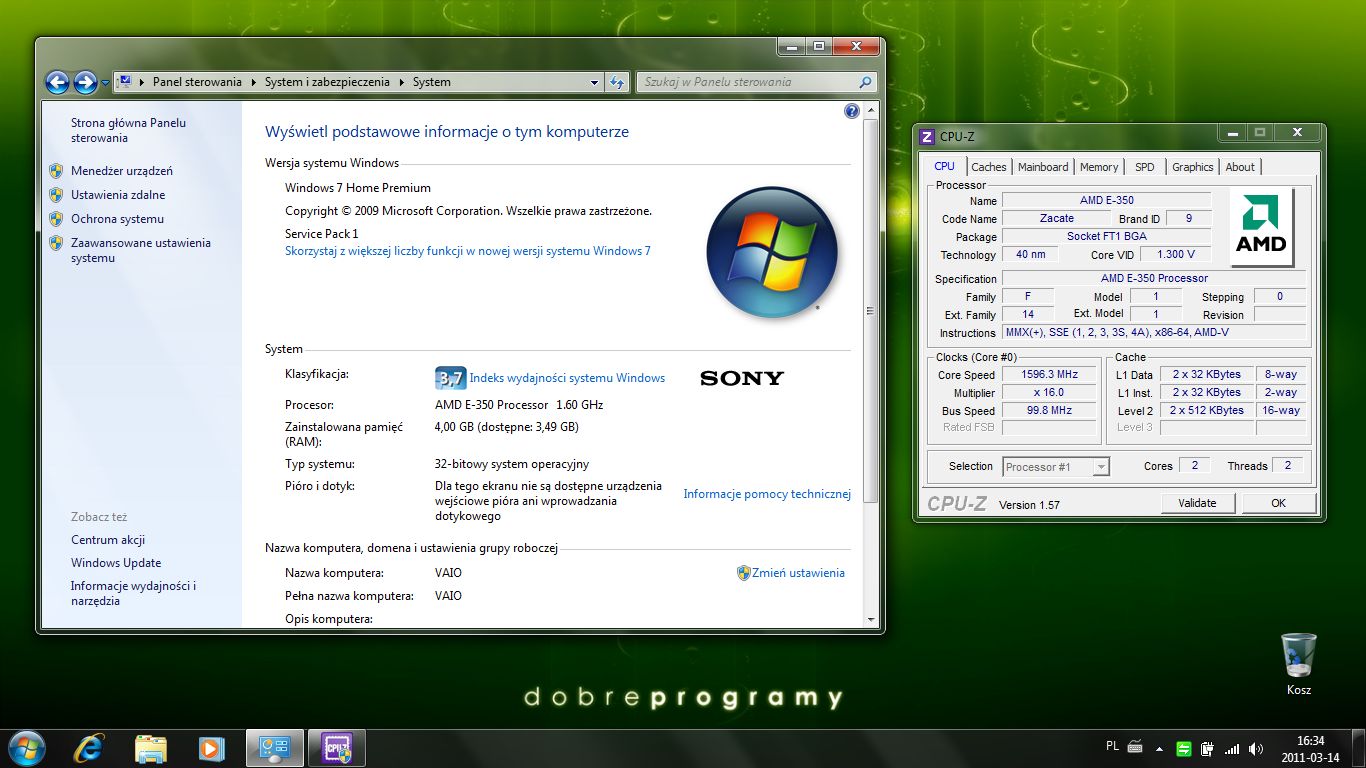1366x768 pixels.
Task: Open the Kosz recycle bin icon
Action: point(1298,657)
